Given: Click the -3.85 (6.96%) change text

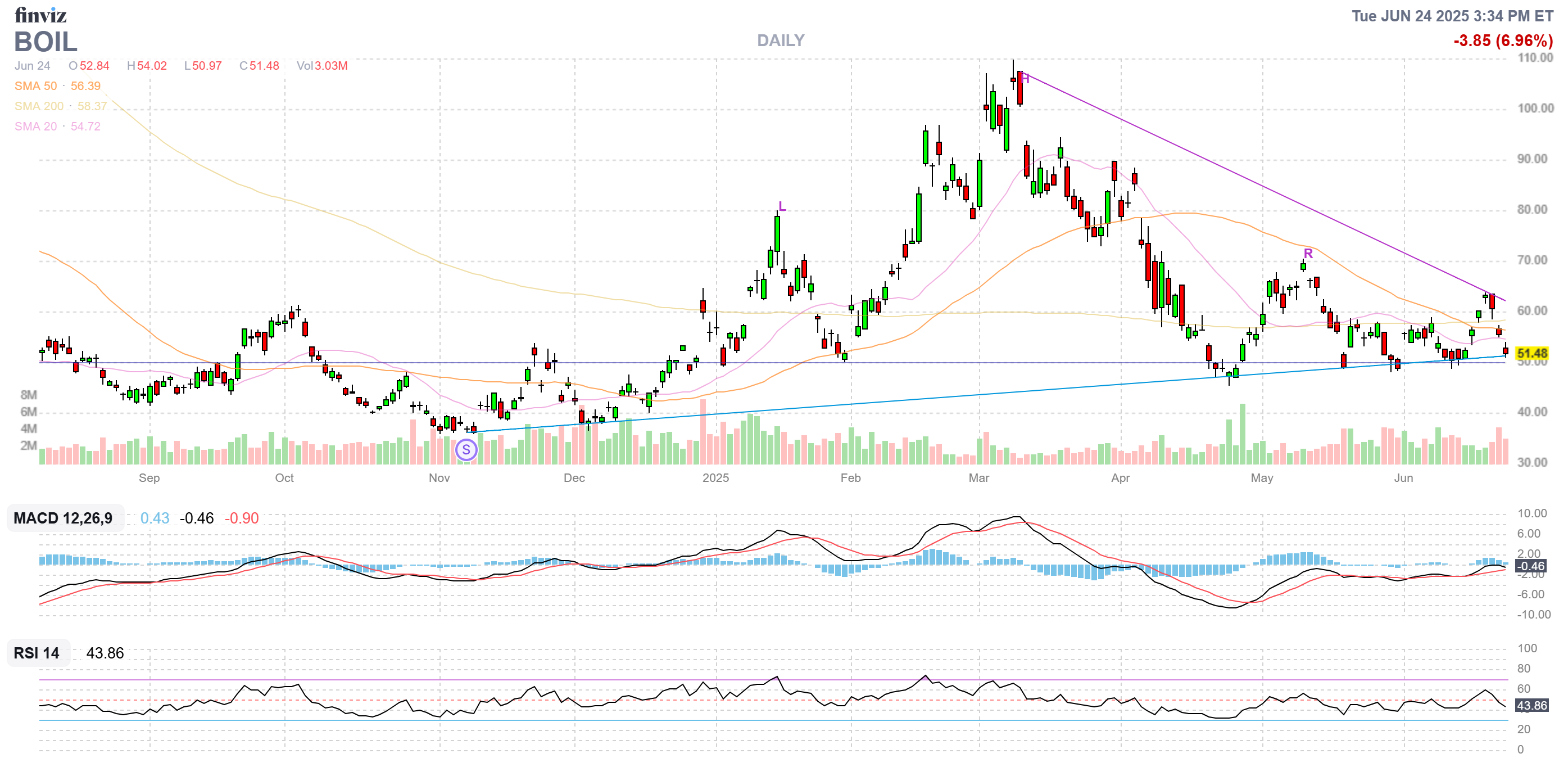Looking at the screenshot, I should 1502,41.
